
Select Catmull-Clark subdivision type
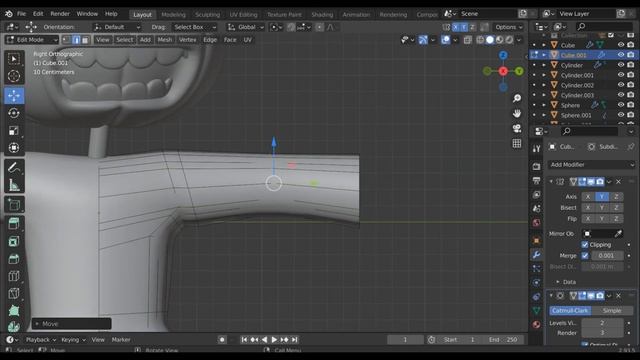569,311
